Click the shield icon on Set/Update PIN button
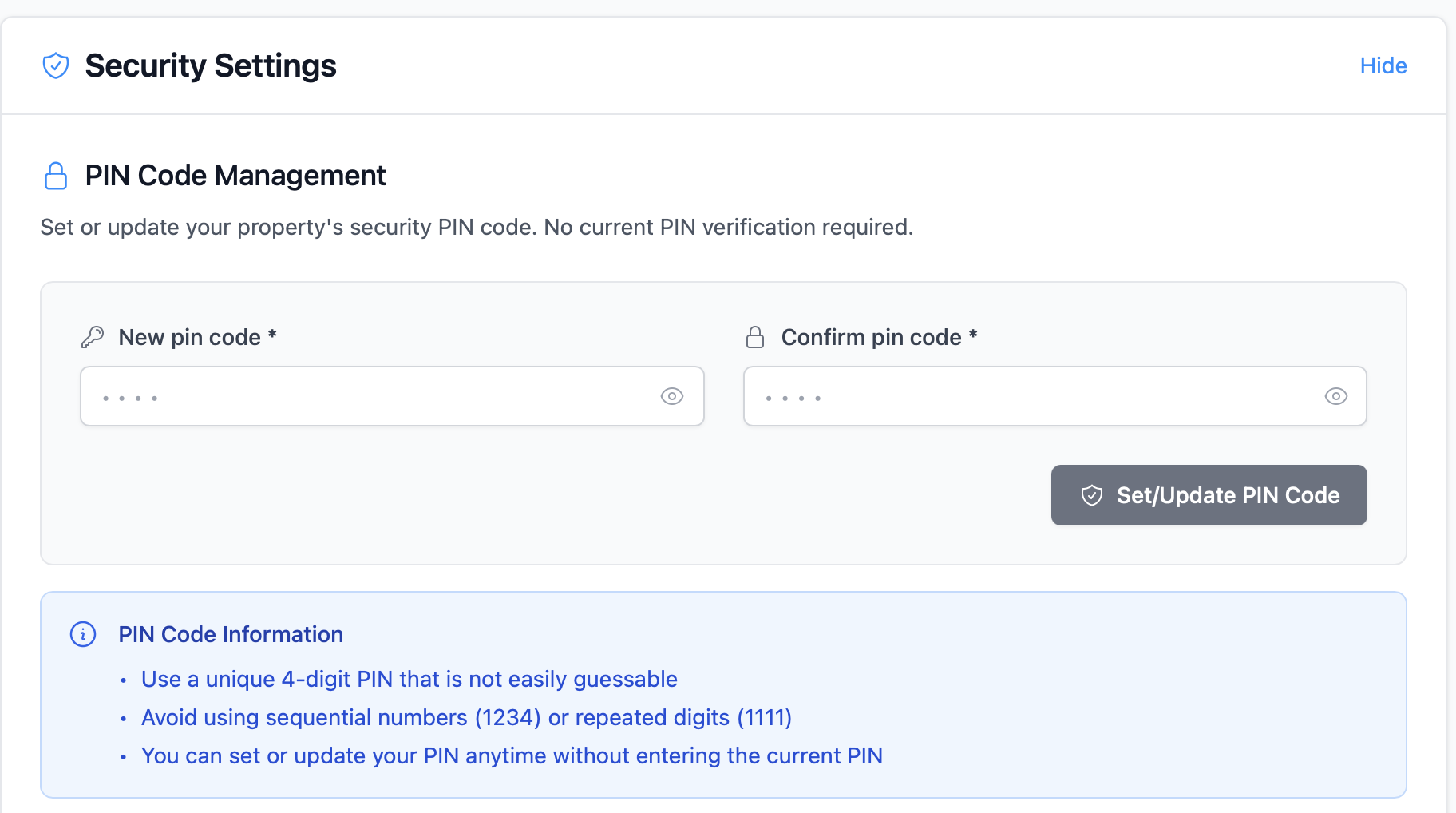The width and height of the screenshot is (1456, 813). point(1092,495)
